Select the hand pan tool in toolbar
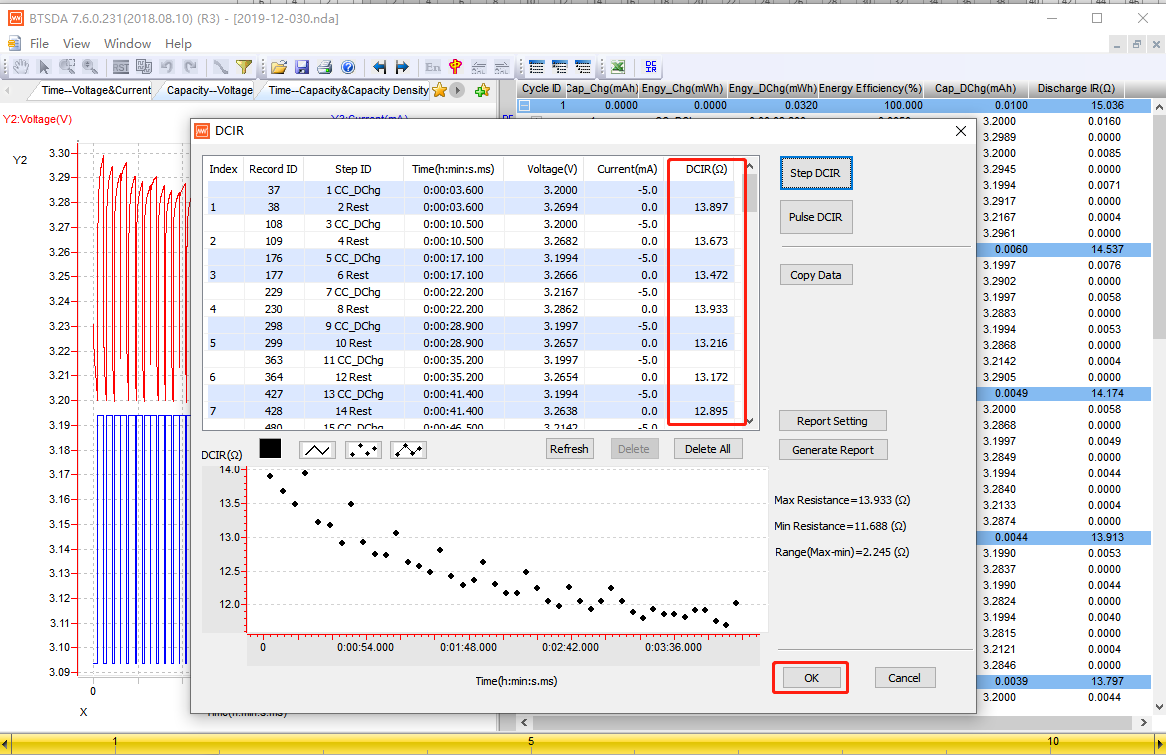The image size is (1166, 755). point(21,67)
